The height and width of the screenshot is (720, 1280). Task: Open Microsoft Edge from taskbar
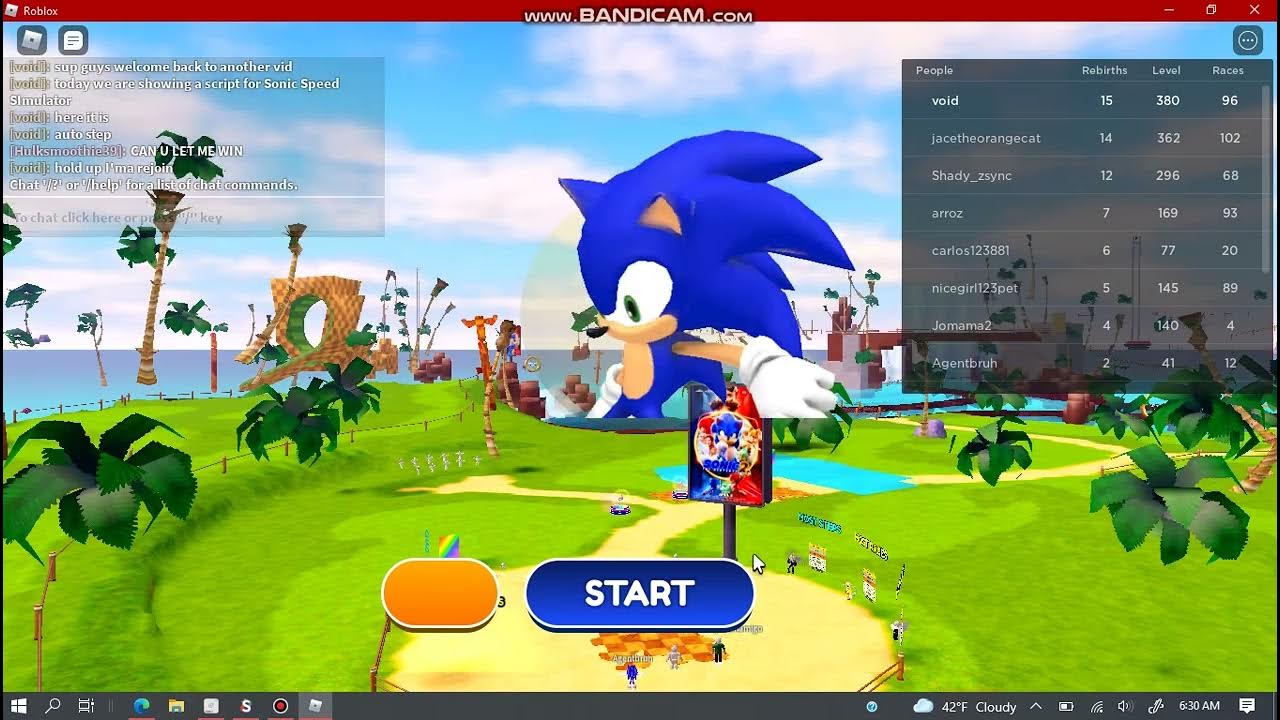tap(141, 706)
